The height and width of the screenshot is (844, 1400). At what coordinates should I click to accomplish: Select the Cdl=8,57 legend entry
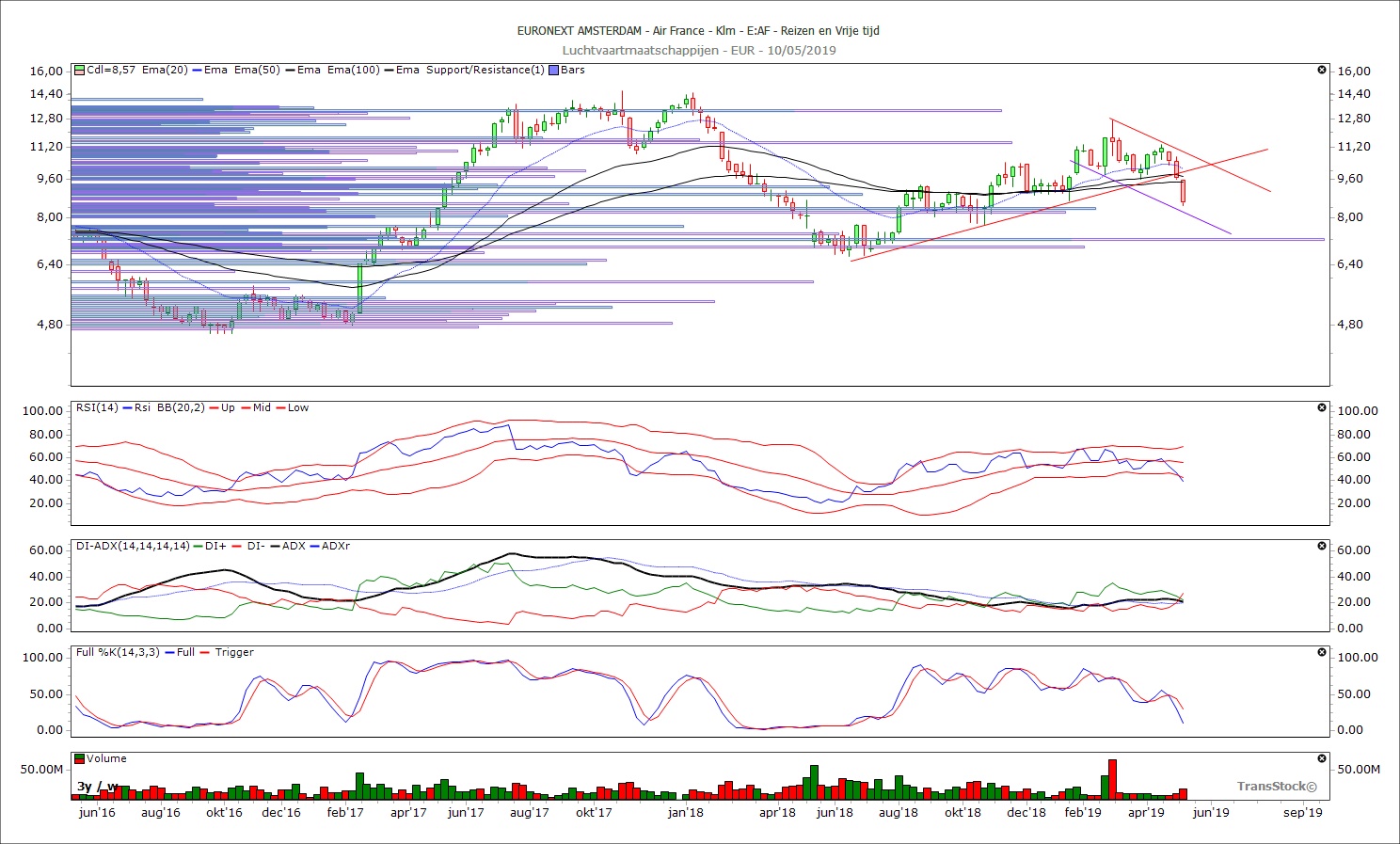[x=111, y=70]
